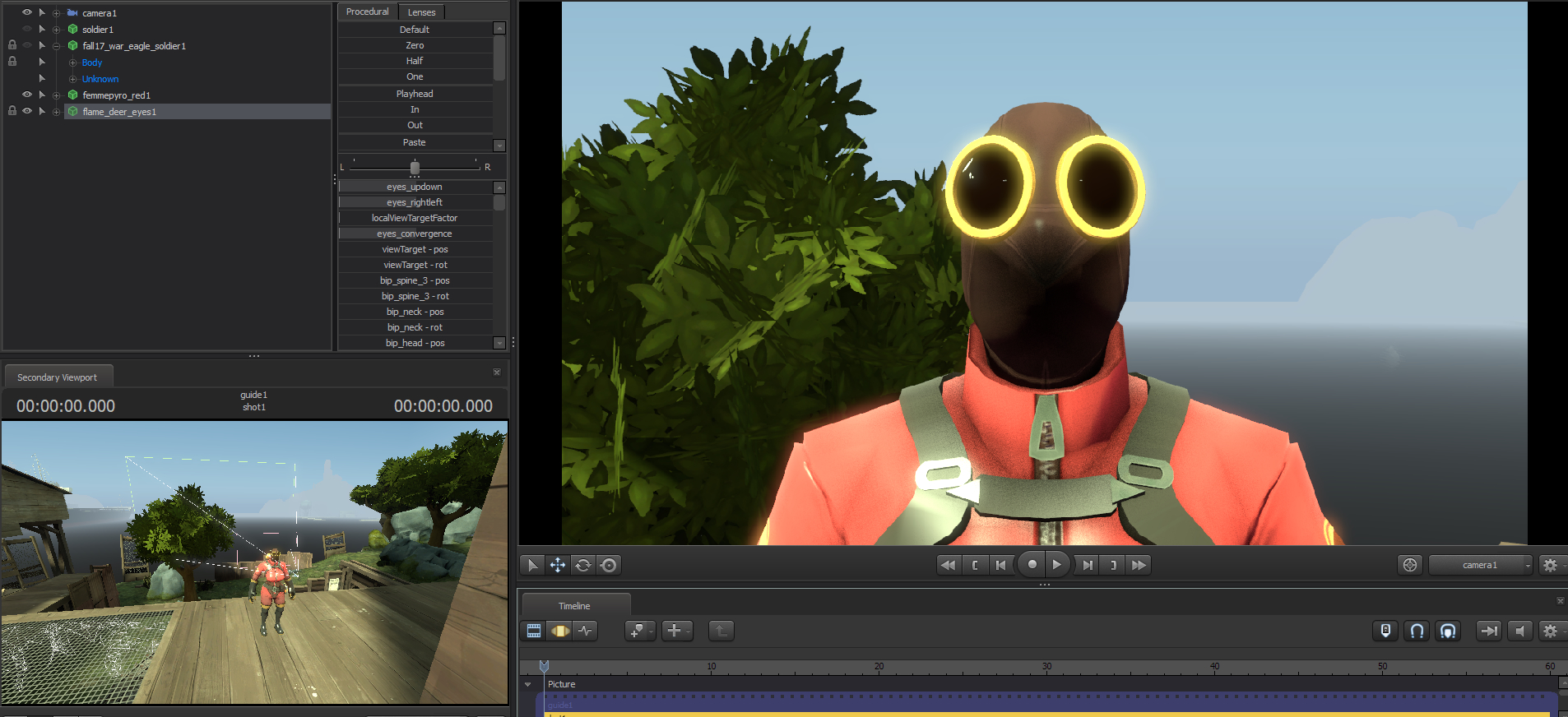The width and height of the screenshot is (1568, 717).
Task: Open the timeline settings gear
Action: click(1551, 631)
